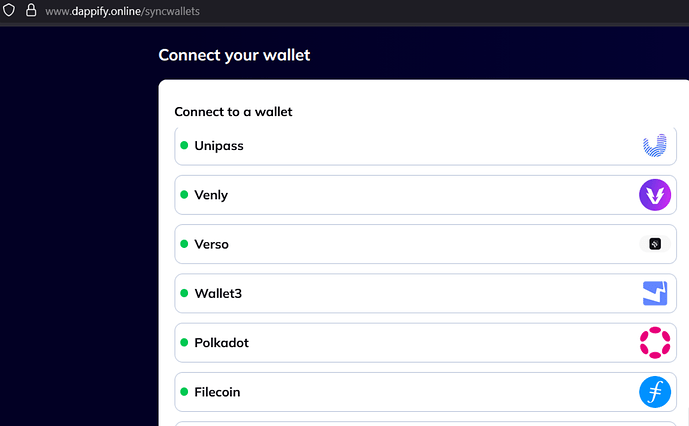Screen dimensions: 689x426
Task: Choose the Filecoin wallet option
Action: [400, 392]
